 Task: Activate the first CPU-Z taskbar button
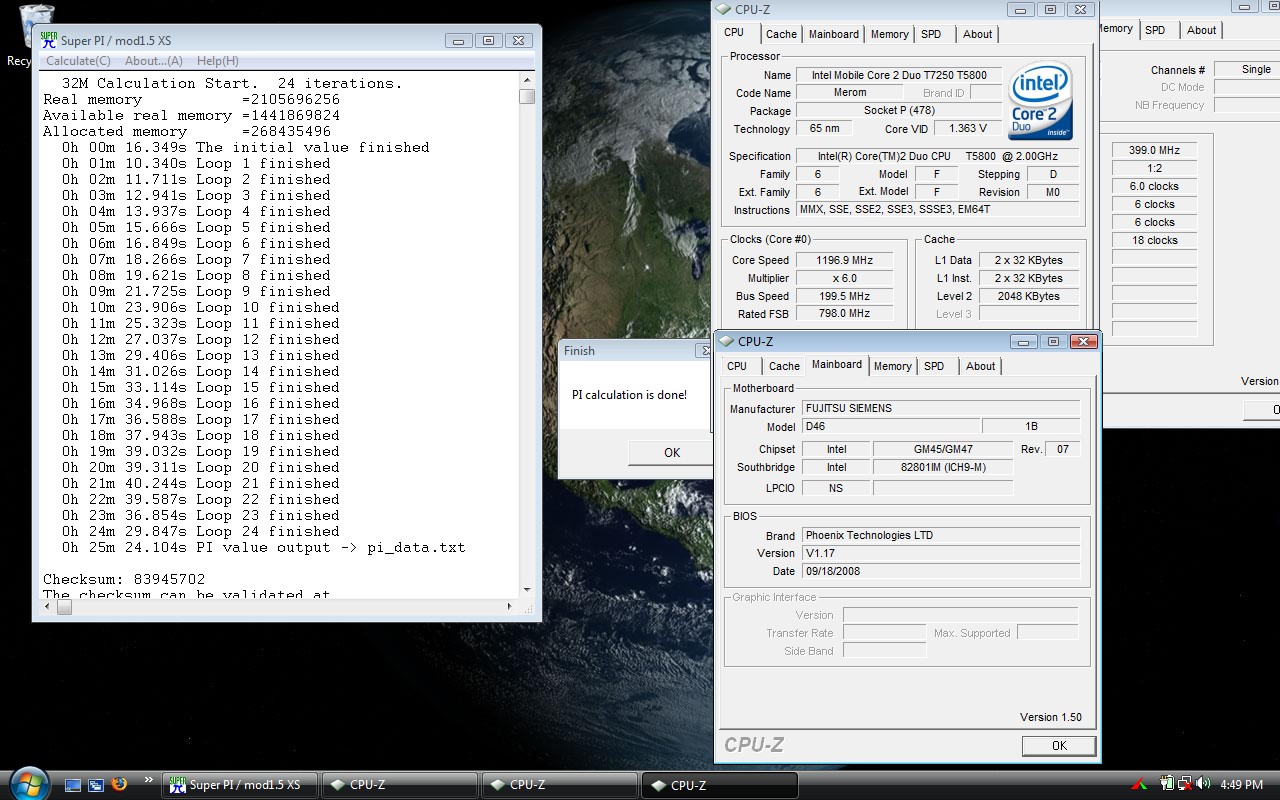(399, 785)
